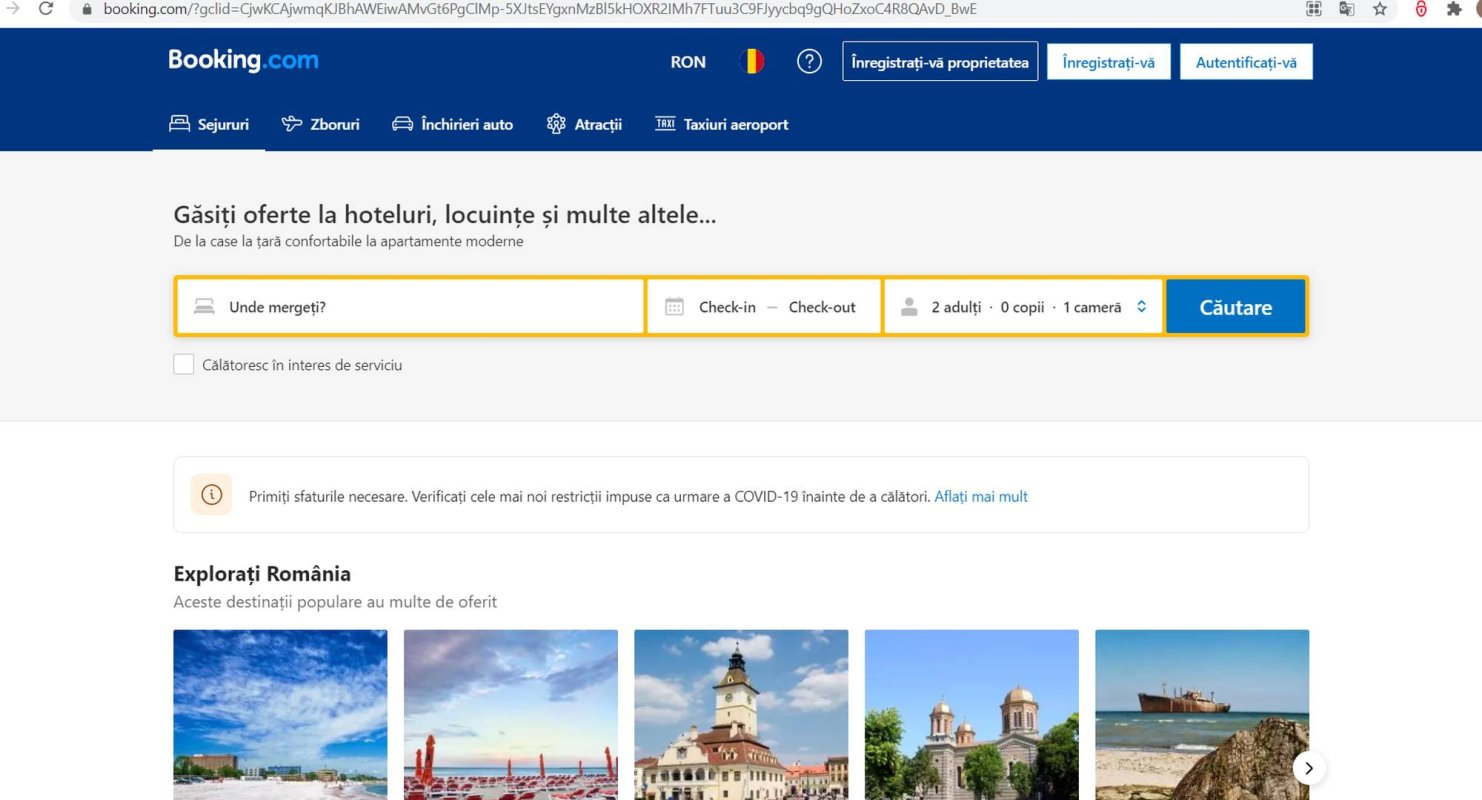Open Închirieri auto via the car icon

(x=402, y=123)
